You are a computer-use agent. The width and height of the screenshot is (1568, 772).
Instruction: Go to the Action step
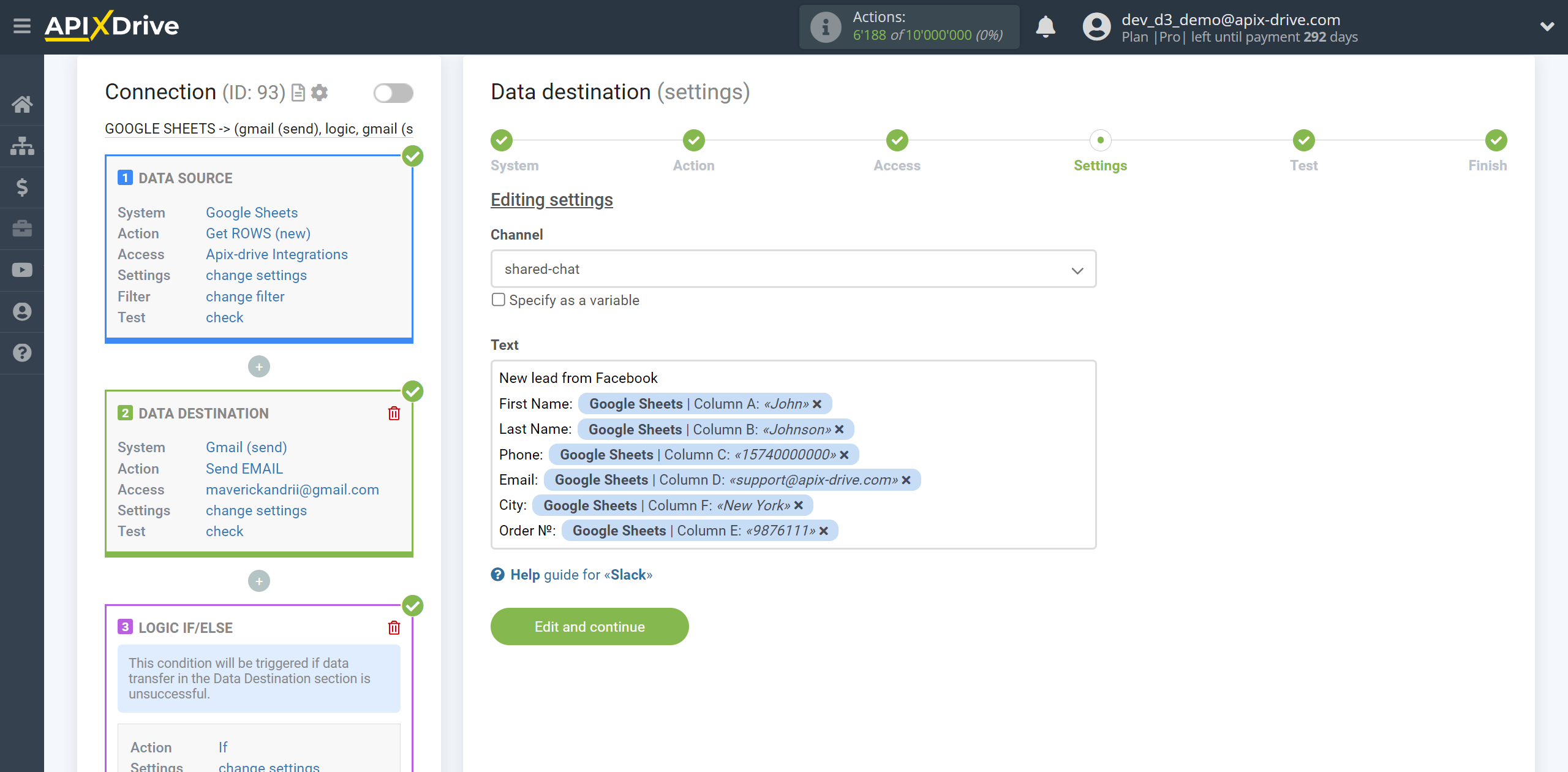pos(694,140)
